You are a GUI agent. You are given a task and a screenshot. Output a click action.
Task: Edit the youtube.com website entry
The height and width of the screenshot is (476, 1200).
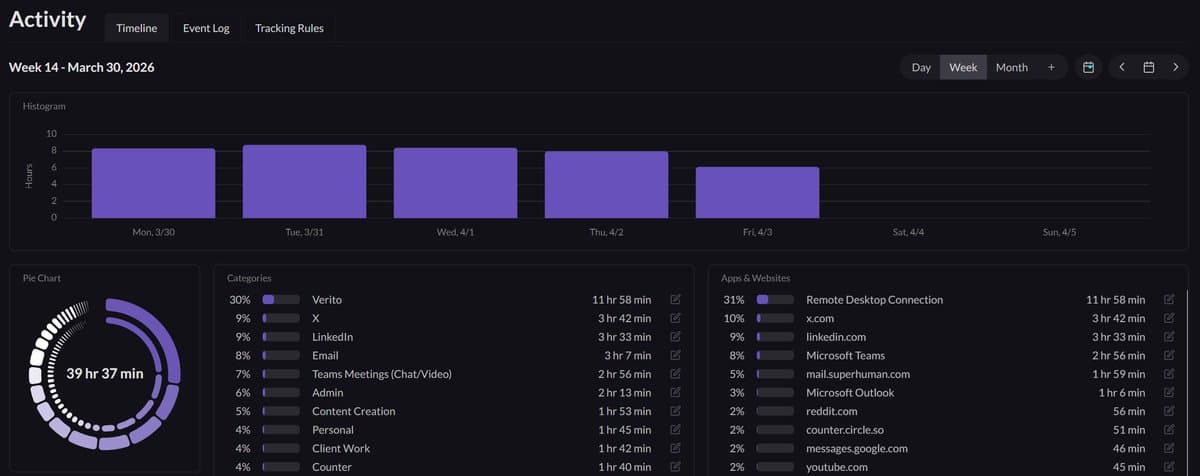pos(1169,467)
